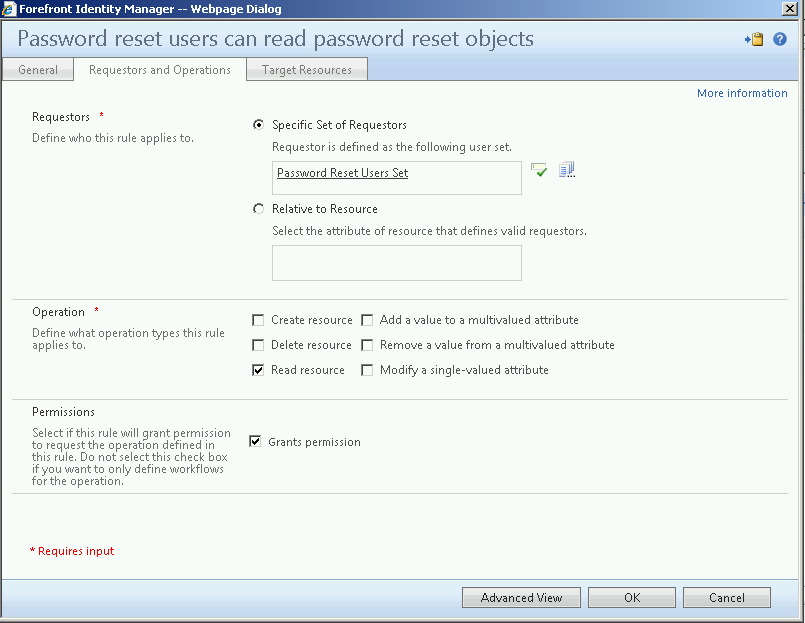Close the Webpage Dialog window

point(790,9)
